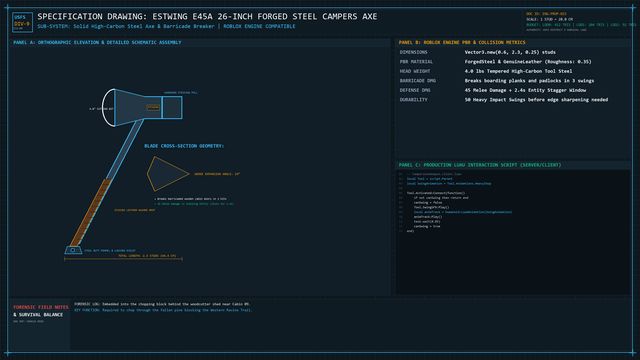Screen dimensions: 640x360
Task: Click the orange leather grip on the handle
Action: [90, 212]
